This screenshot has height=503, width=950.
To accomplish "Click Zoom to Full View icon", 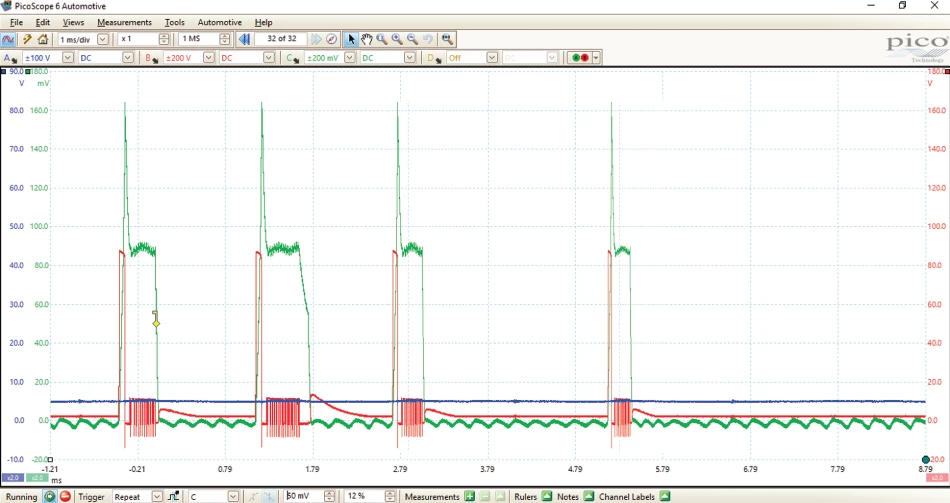I will point(447,39).
